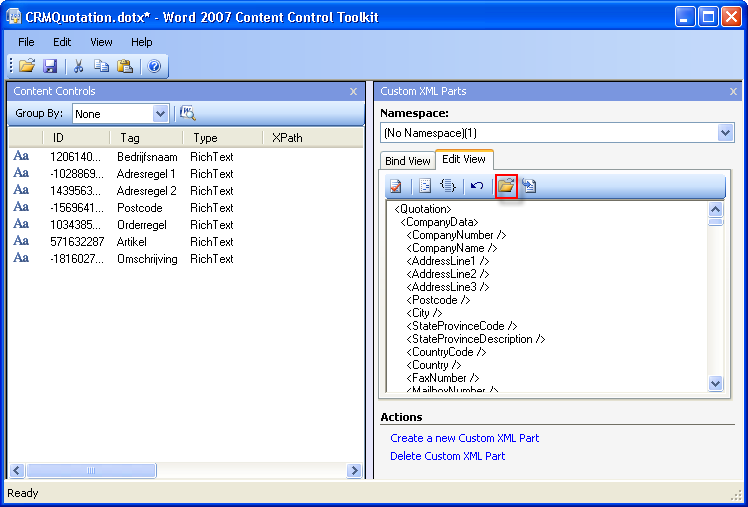Image resolution: width=748 pixels, height=507 pixels.
Task: Click the XML editor scroll up arrow
Action: 716,209
